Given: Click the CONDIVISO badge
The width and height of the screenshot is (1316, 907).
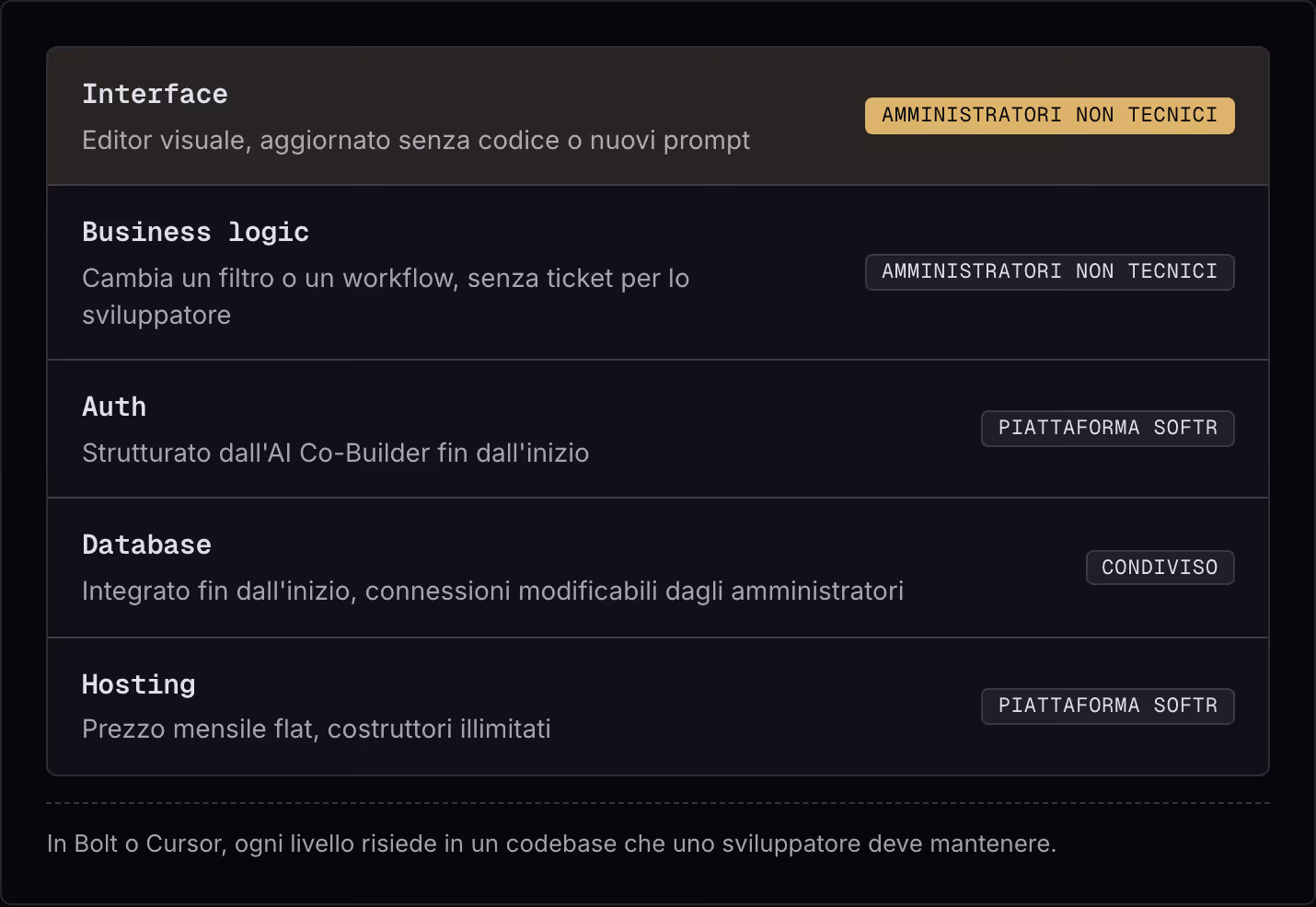Looking at the screenshot, I should [x=1160, y=568].
